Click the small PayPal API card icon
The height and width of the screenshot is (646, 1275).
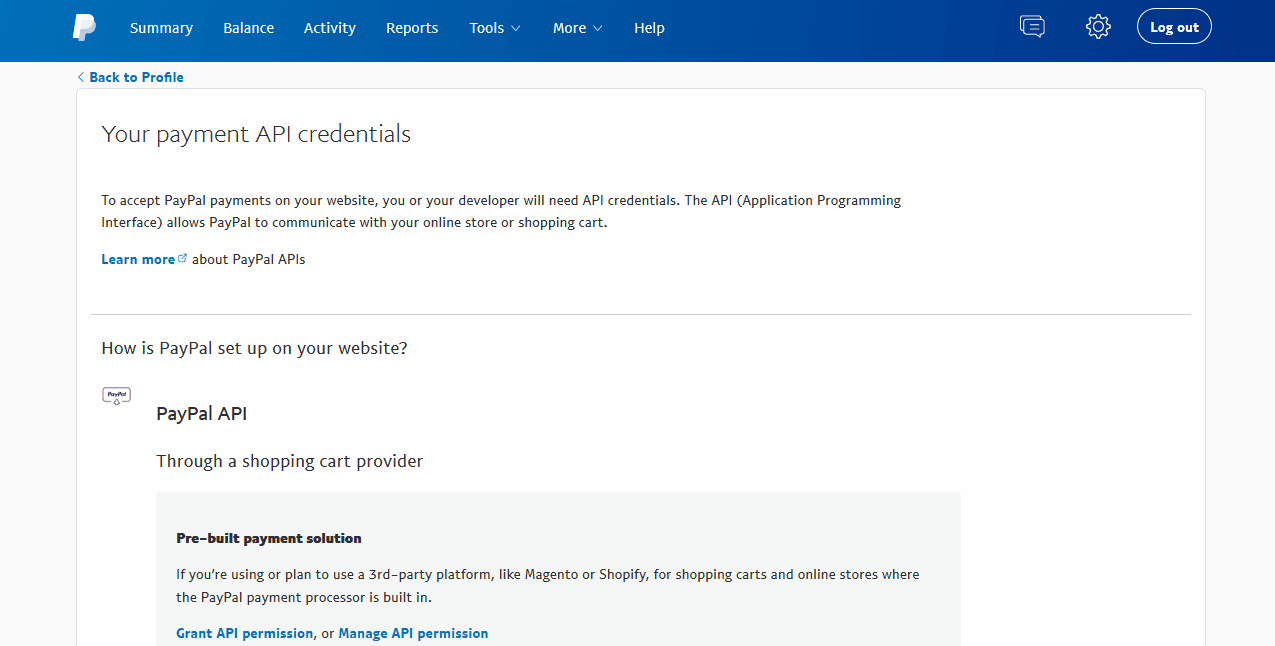(117, 395)
